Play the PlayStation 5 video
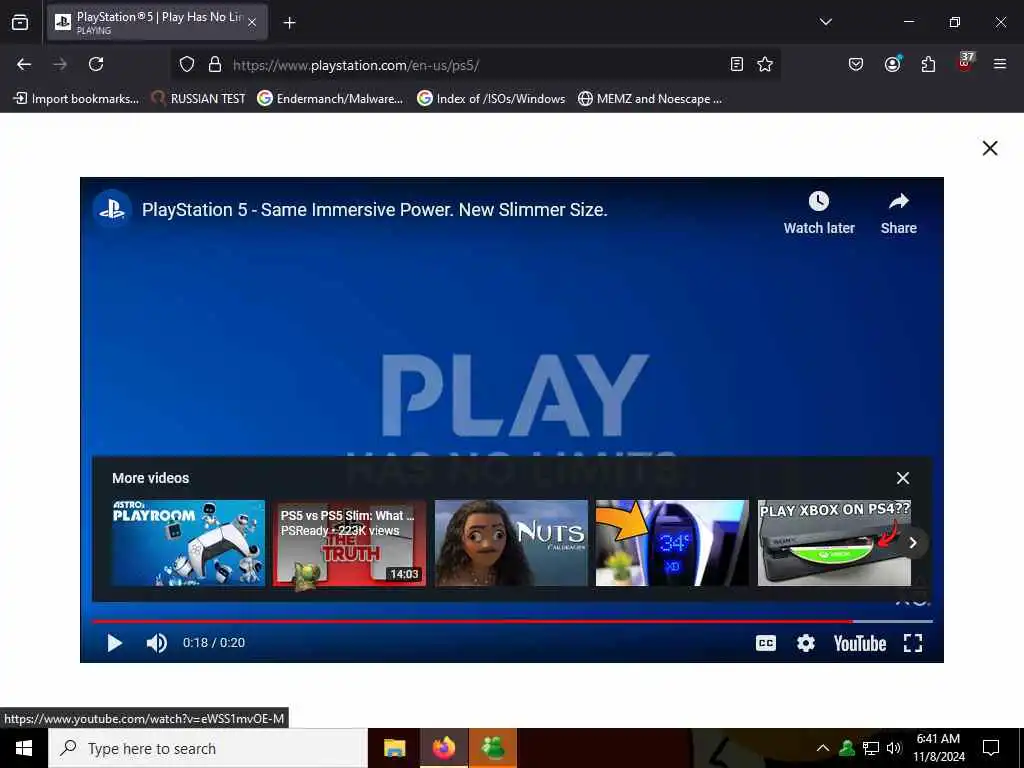Viewport: 1024px width, 768px height. click(115, 643)
